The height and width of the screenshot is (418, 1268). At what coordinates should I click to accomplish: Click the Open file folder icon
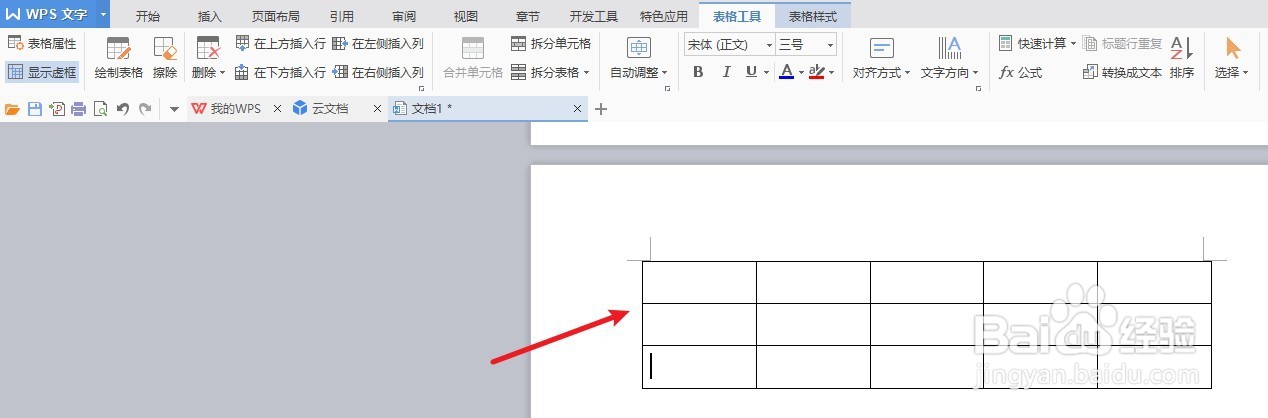(13, 109)
